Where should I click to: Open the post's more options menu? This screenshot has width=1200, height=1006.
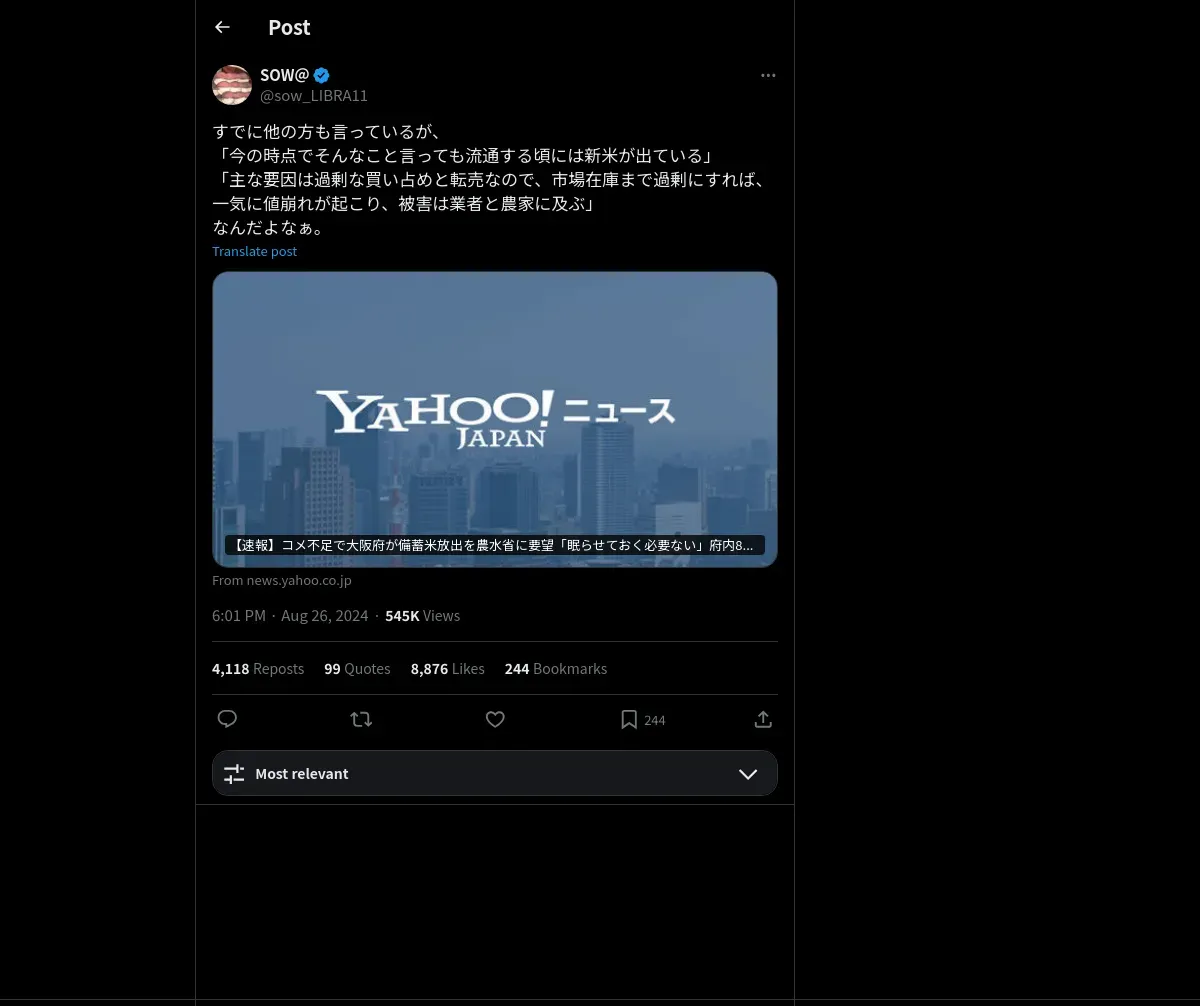coord(768,75)
